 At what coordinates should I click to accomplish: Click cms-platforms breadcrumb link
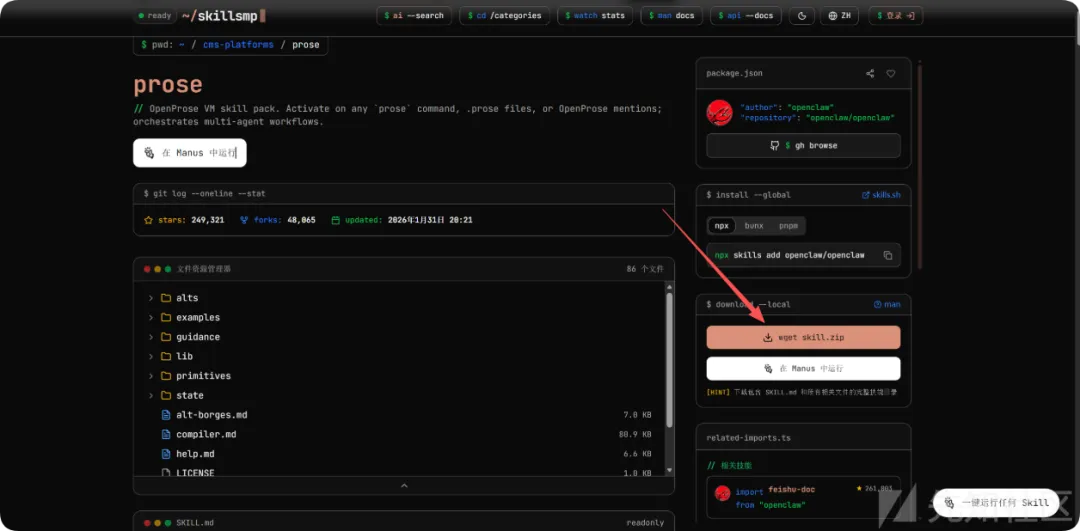pos(238,45)
